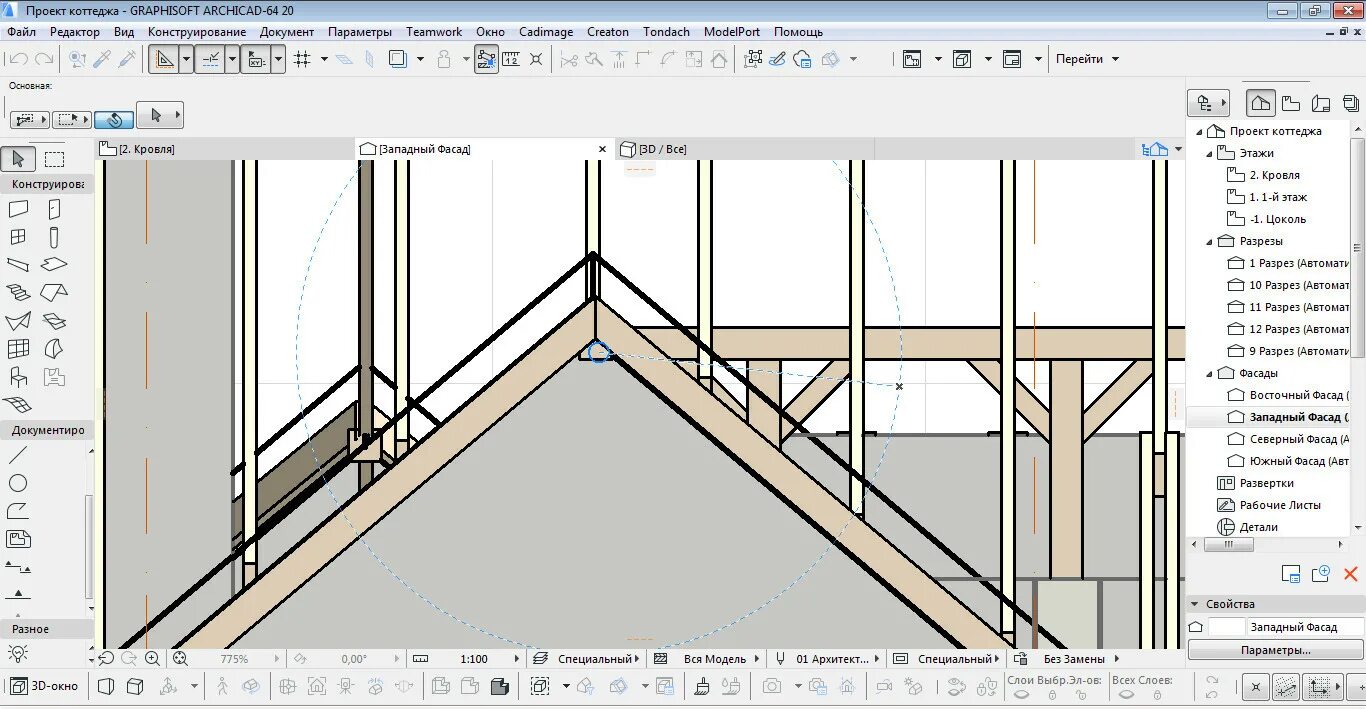Toggle the measure ruler icon
The height and width of the screenshot is (709, 1366).
click(511, 59)
